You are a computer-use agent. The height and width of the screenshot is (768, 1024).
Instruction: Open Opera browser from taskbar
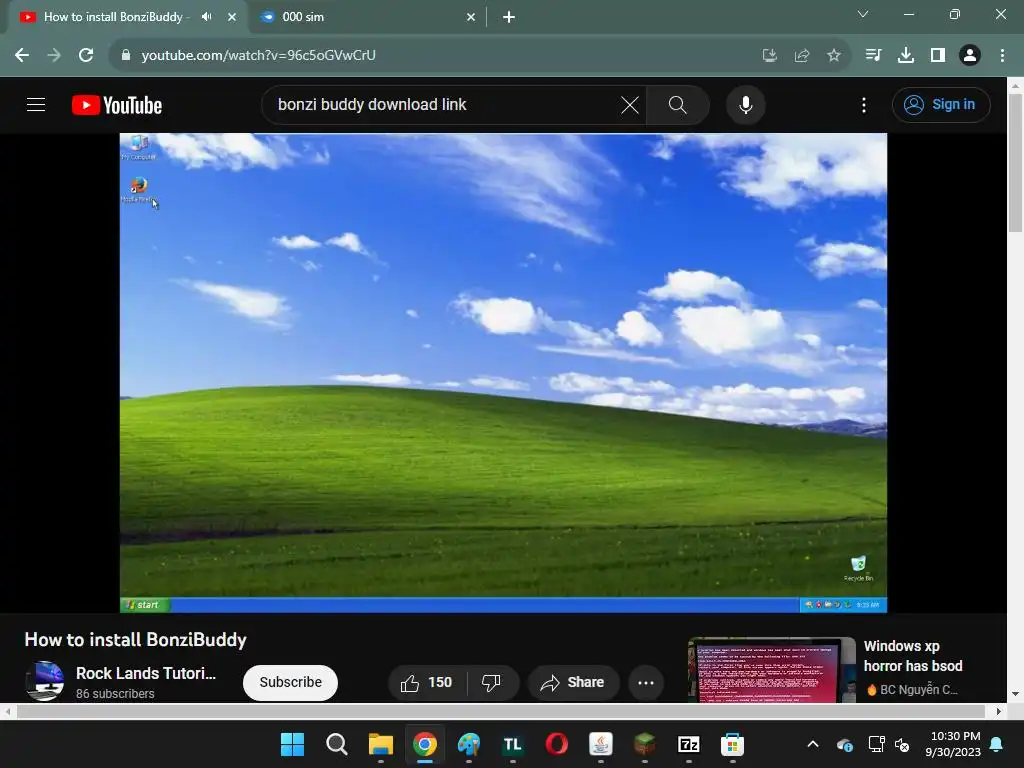(556, 744)
